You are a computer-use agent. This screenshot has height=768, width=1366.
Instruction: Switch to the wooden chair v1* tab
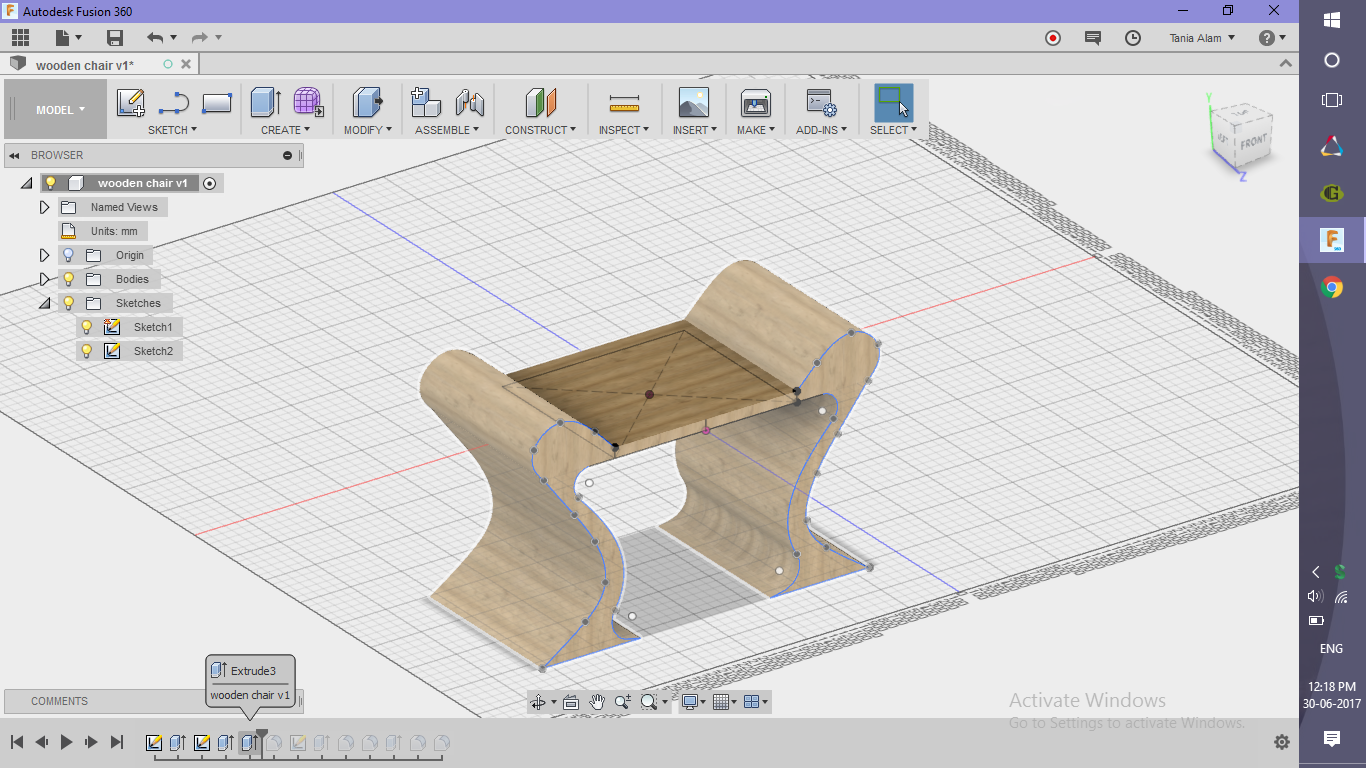pyautogui.click(x=85, y=65)
